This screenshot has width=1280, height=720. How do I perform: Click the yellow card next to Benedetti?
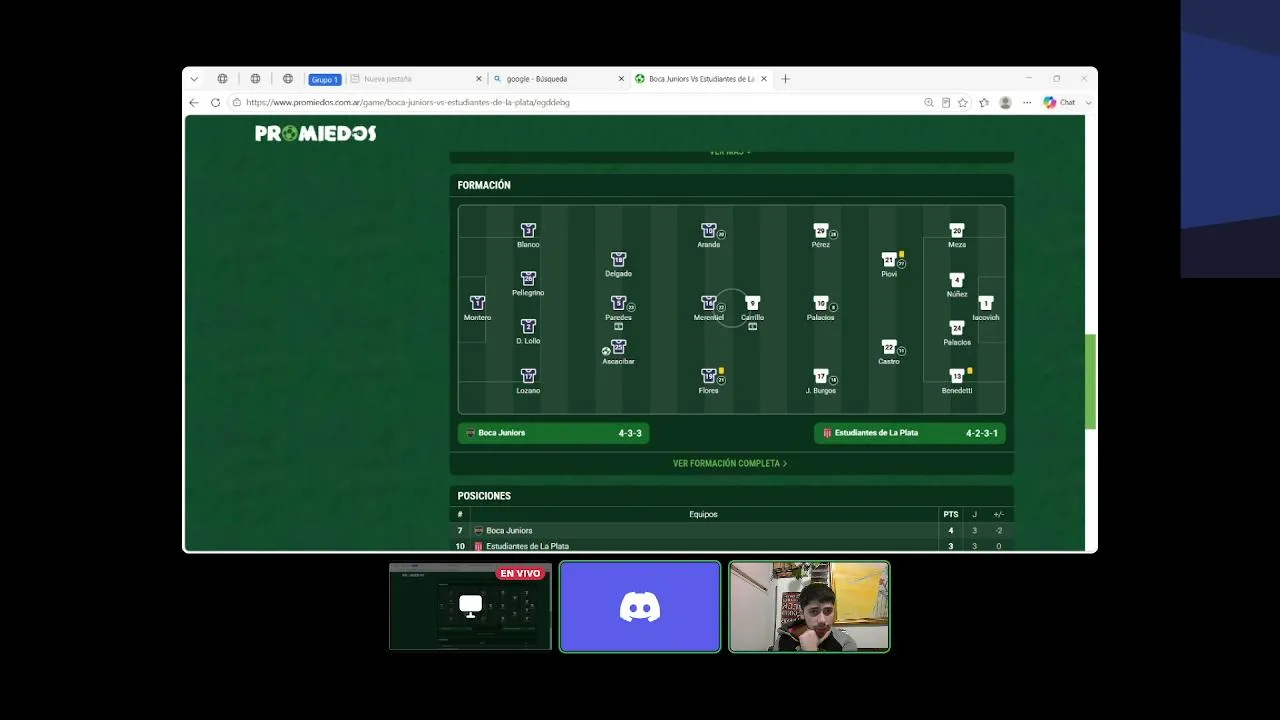click(x=969, y=371)
